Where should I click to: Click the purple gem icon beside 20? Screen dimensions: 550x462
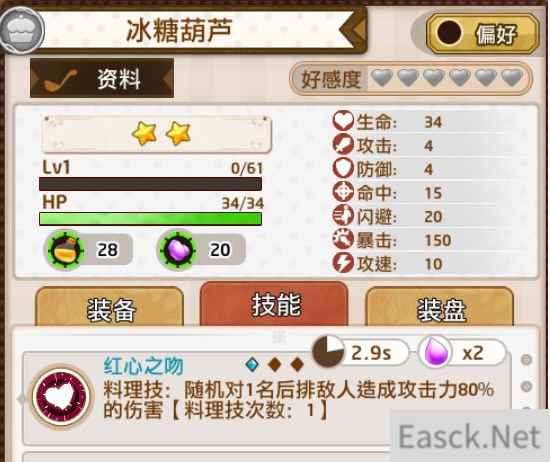click(x=177, y=250)
